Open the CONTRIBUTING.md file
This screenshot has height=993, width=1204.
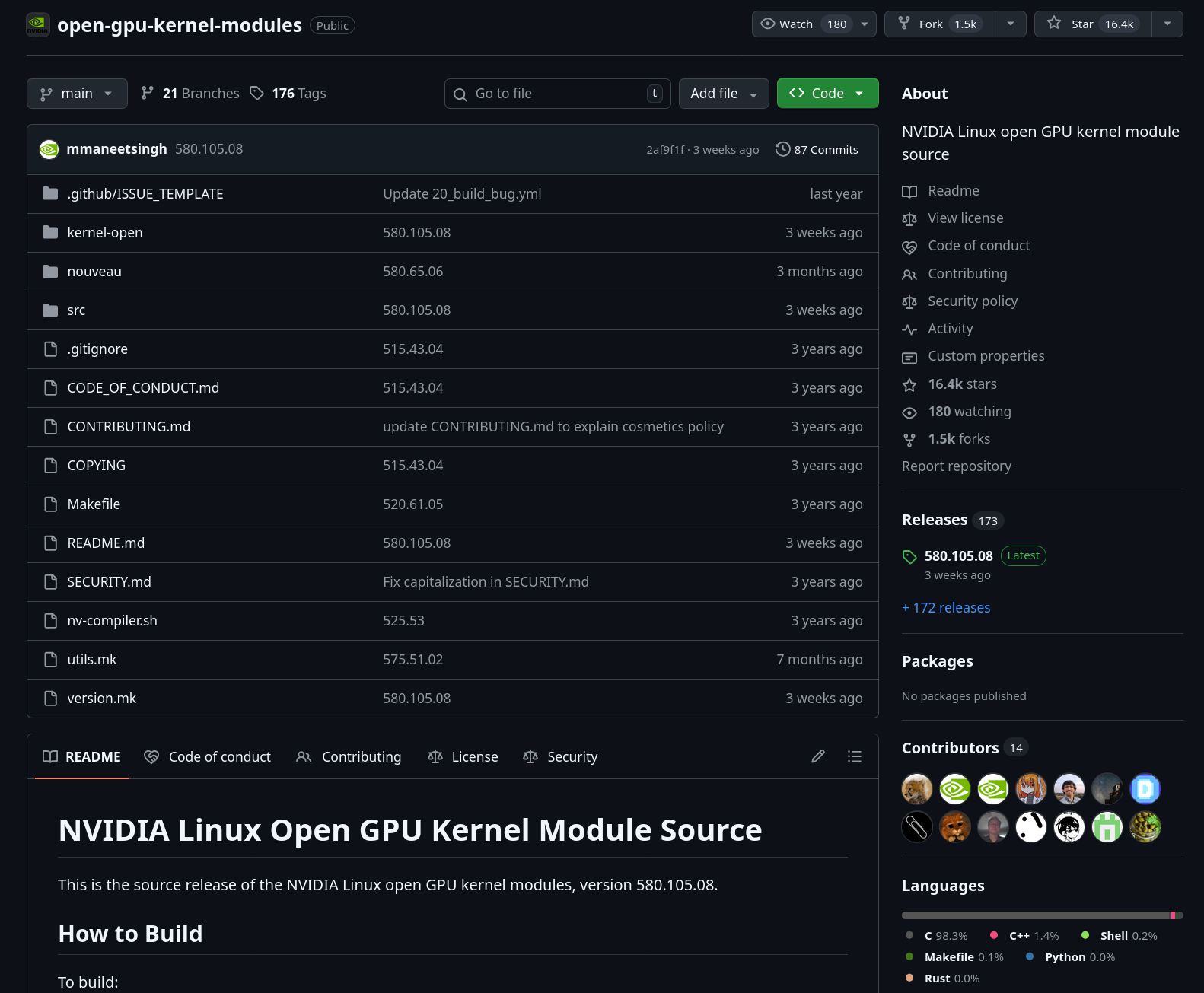[x=129, y=427]
